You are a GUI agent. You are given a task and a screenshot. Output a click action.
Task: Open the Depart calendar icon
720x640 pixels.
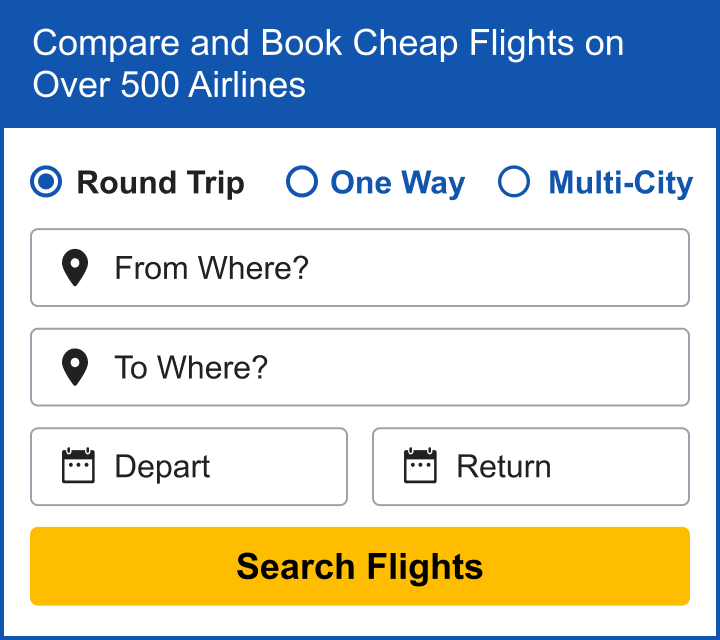tap(78, 466)
